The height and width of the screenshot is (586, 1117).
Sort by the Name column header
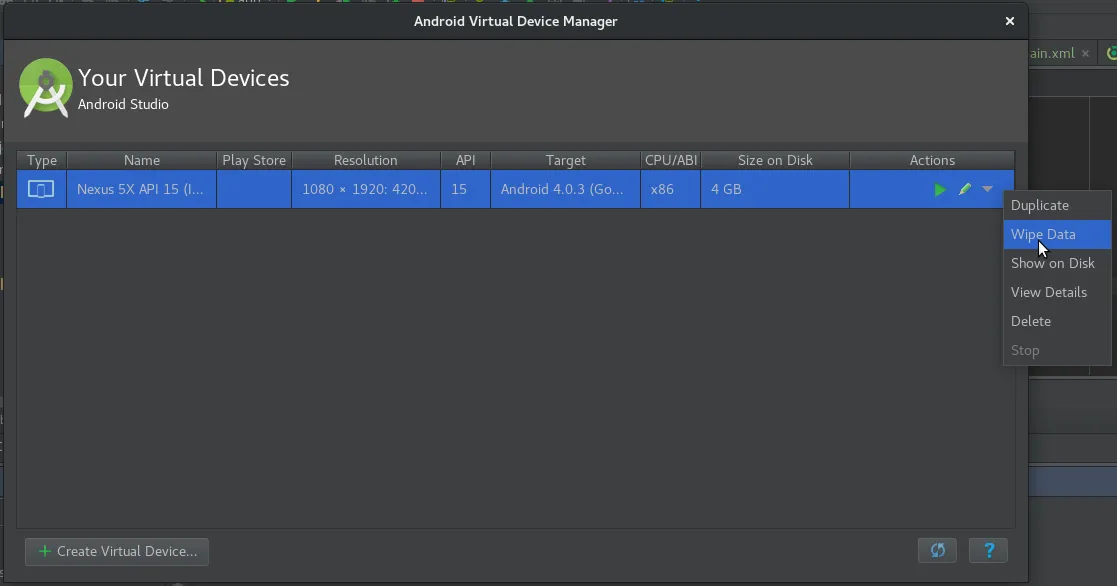pyautogui.click(x=142, y=160)
